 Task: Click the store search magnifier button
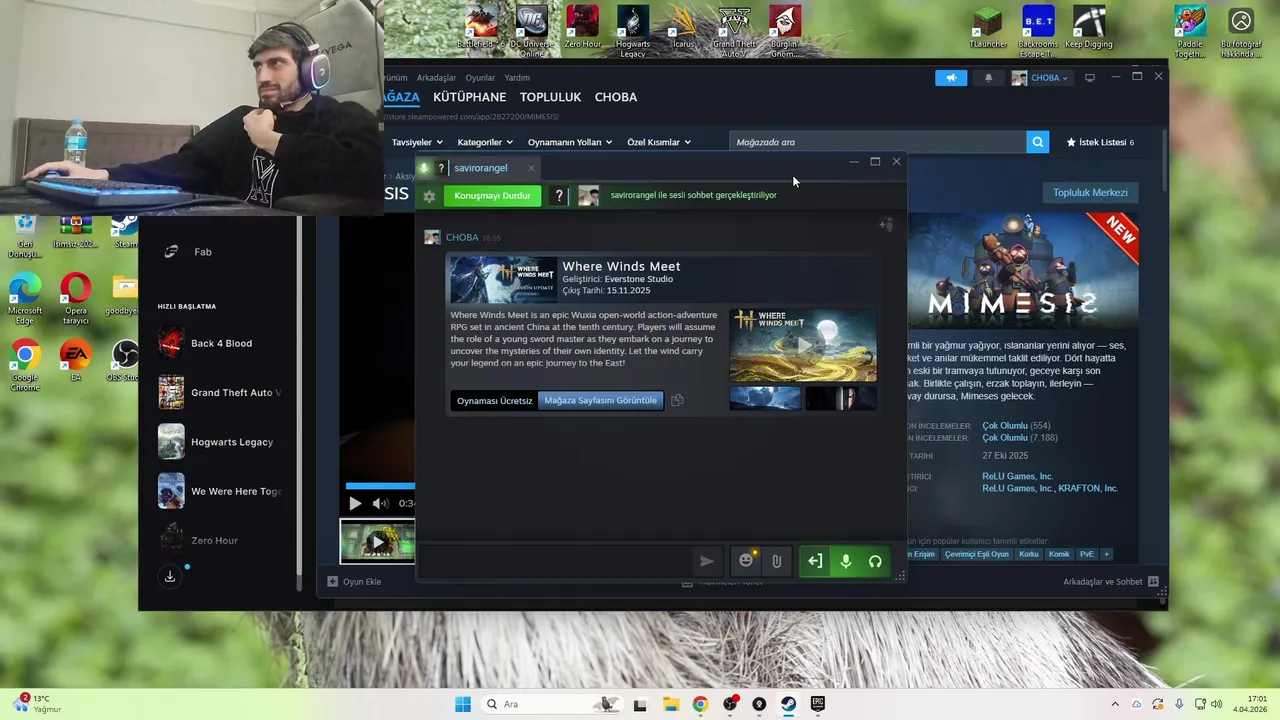[1038, 142]
